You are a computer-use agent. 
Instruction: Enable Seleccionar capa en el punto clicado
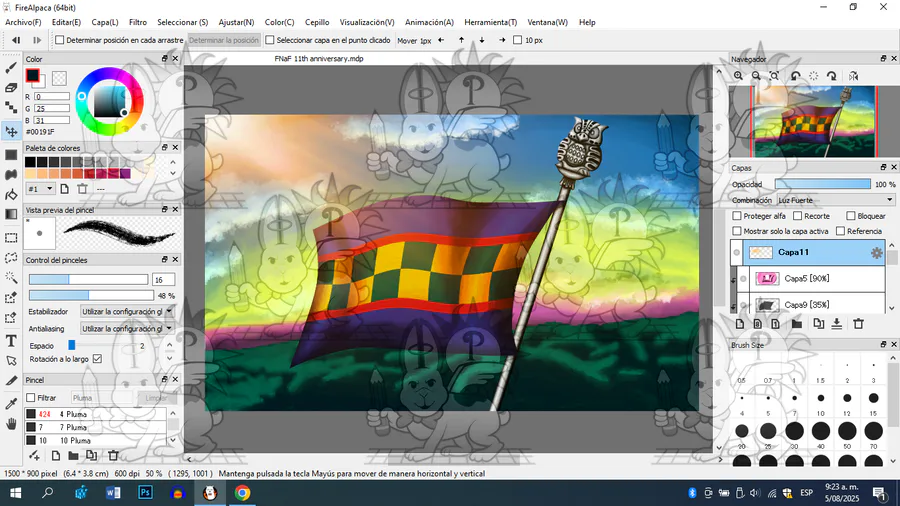(270, 40)
